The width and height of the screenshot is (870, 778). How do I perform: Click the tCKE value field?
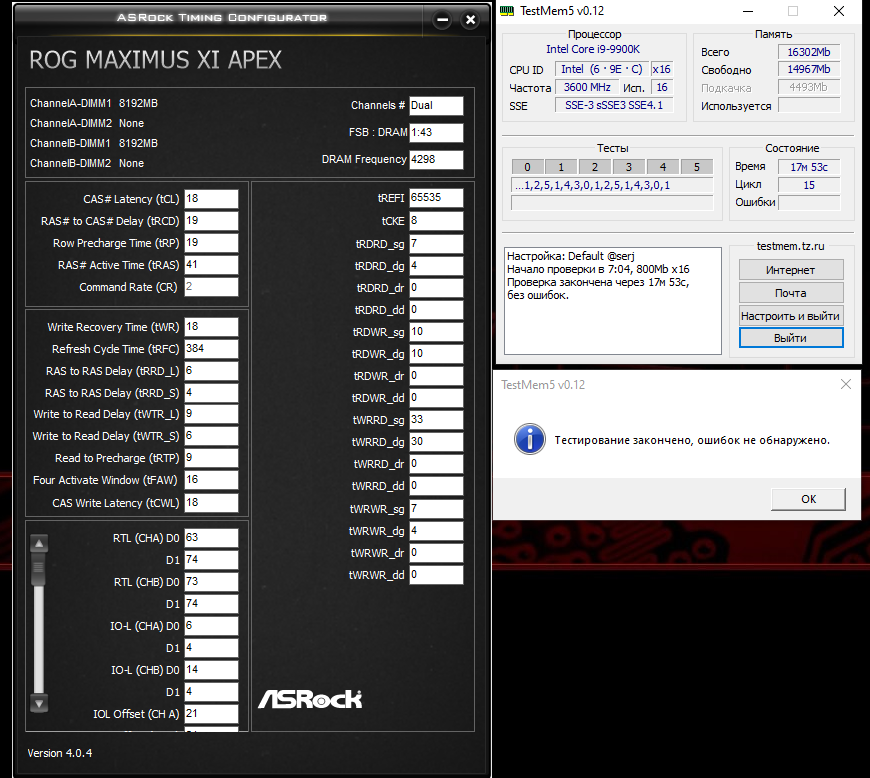pos(436,221)
